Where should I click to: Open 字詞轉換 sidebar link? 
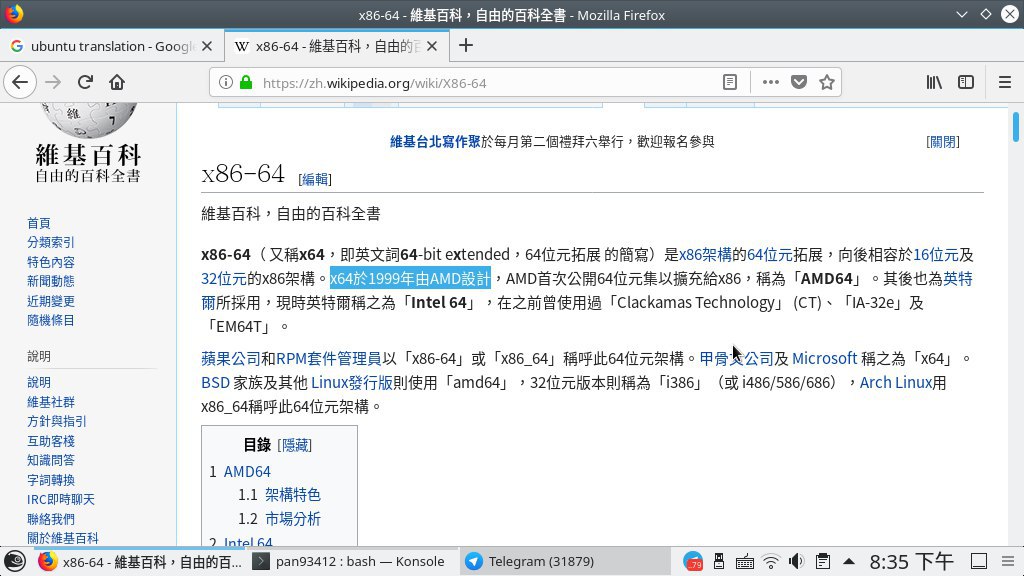pyautogui.click(x=51, y=480)
